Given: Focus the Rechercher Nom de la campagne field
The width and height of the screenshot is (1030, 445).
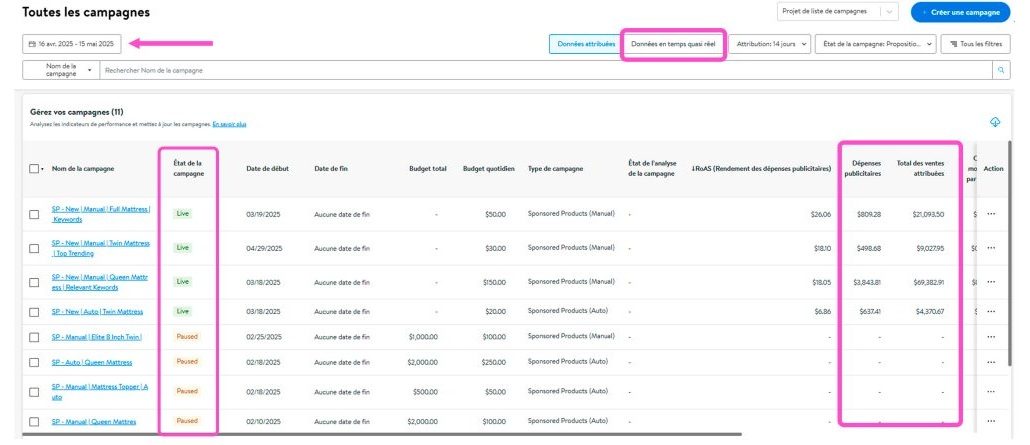Looking at the screenshot, I should click(545, 70).
